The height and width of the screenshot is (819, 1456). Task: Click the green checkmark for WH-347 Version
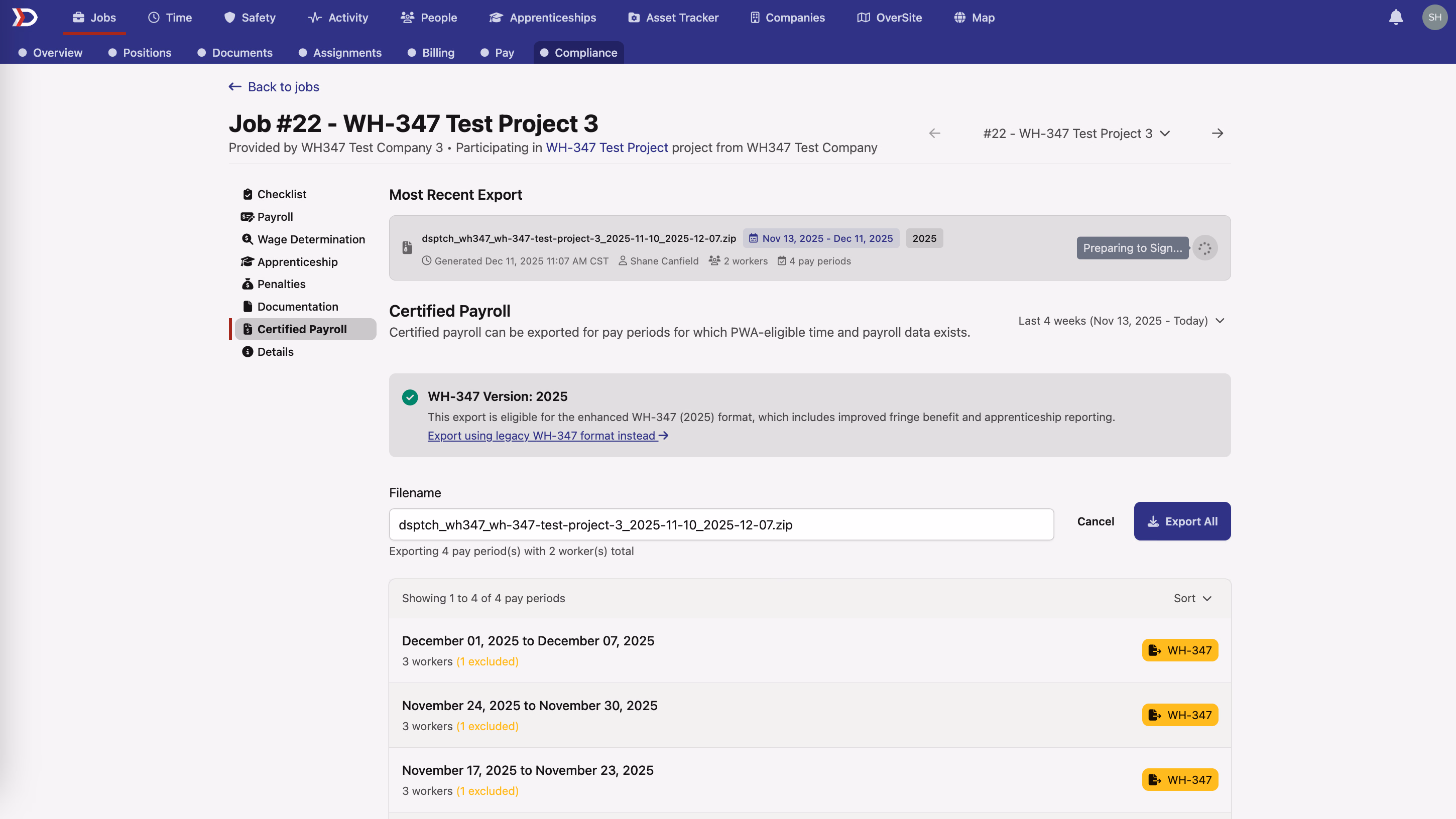410,397
